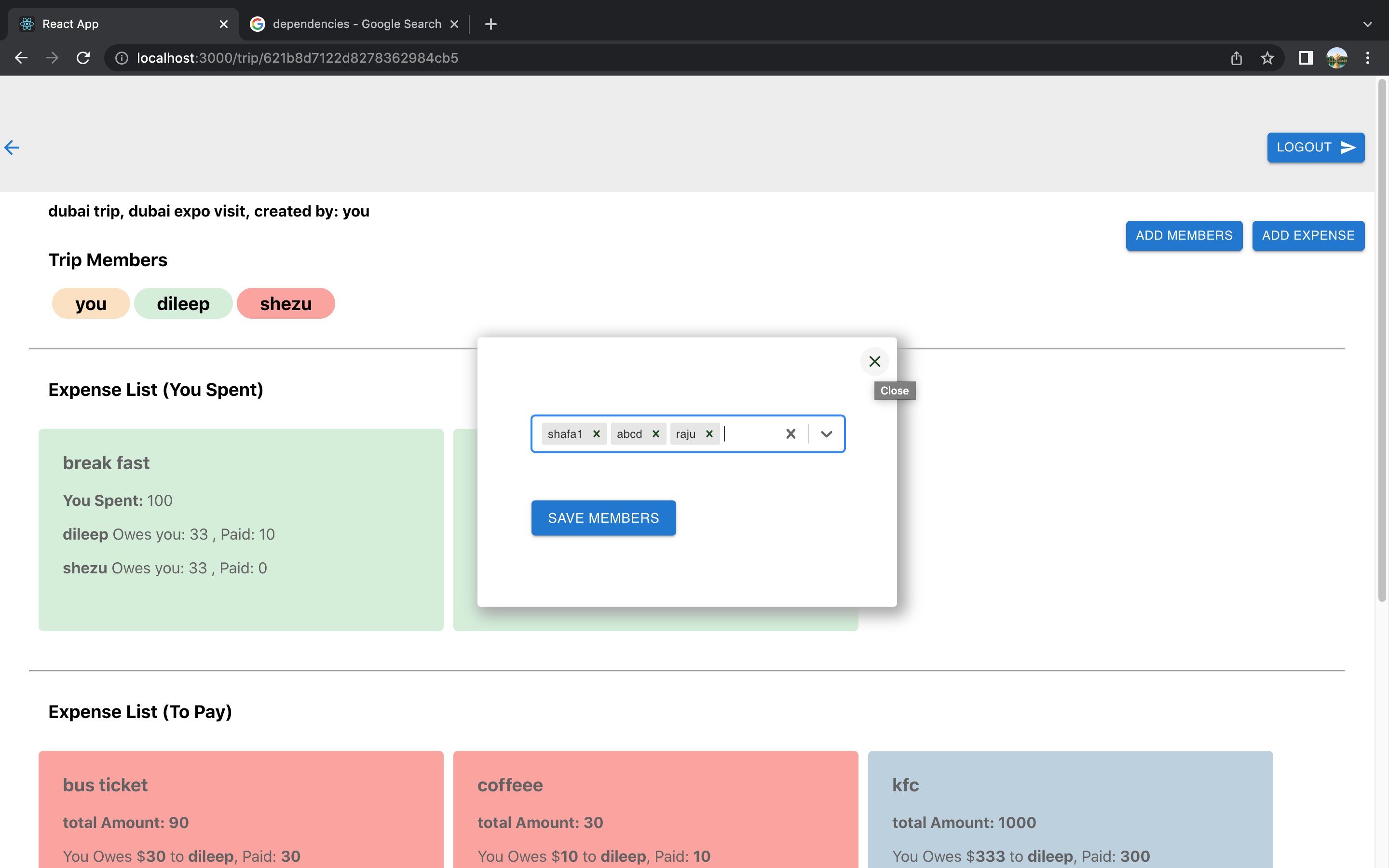Open the site information icon in address bar
The width and height of the screenshot is (1389, 868).
point(122,58)
